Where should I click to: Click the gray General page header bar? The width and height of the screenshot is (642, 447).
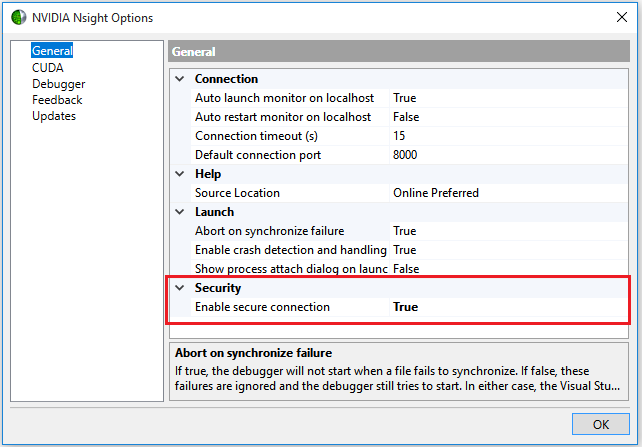[x=399, y=52]
